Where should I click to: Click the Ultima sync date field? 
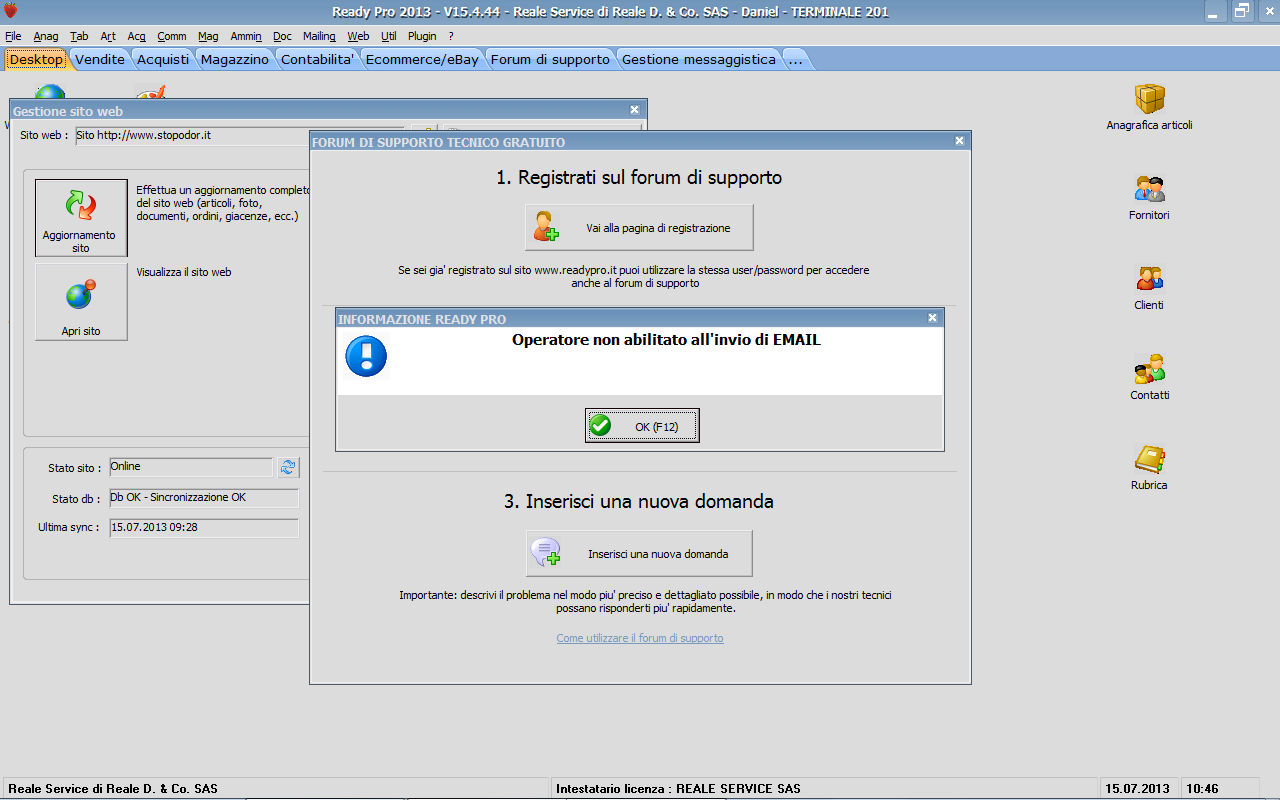(204, 528)
